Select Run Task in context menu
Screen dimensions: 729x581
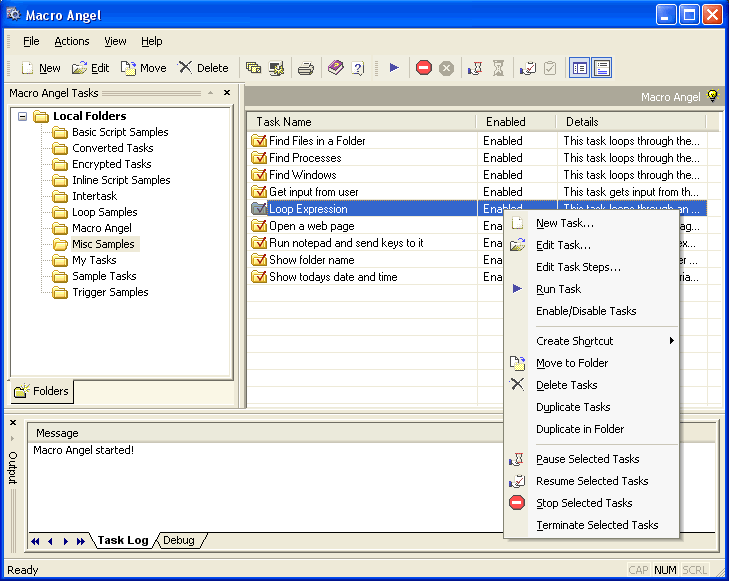591,289
